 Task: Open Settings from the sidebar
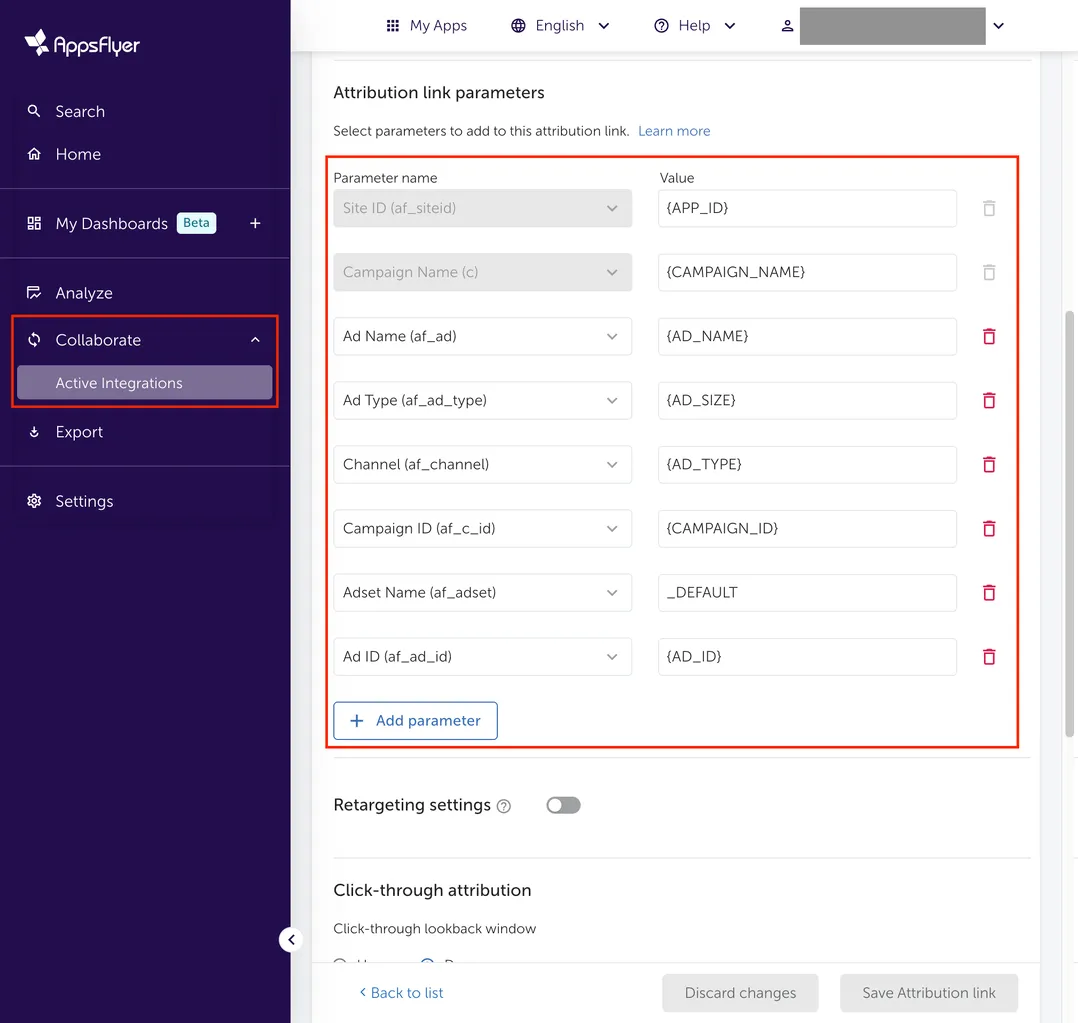pyautogui.click(x=34, y=500)
